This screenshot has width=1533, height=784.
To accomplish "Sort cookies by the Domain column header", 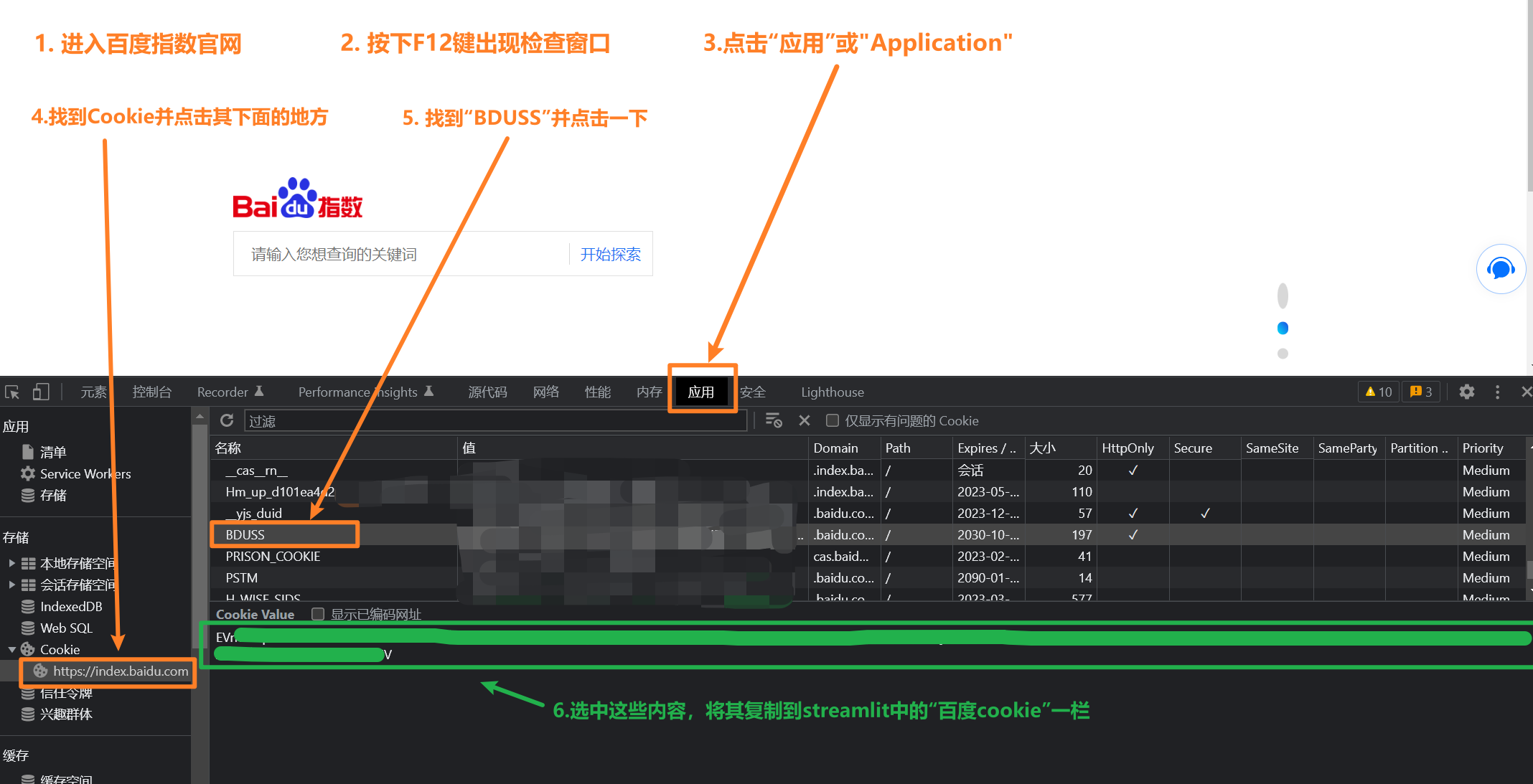I will [x=845, y=448].
